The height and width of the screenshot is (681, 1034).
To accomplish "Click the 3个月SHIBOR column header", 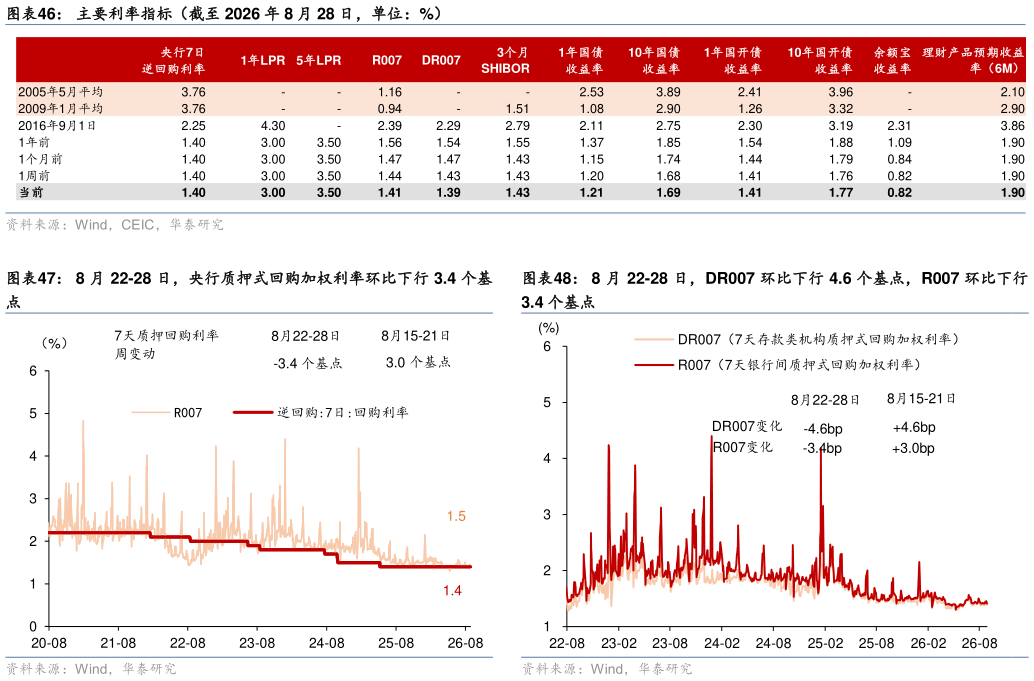I will point(505,60).
